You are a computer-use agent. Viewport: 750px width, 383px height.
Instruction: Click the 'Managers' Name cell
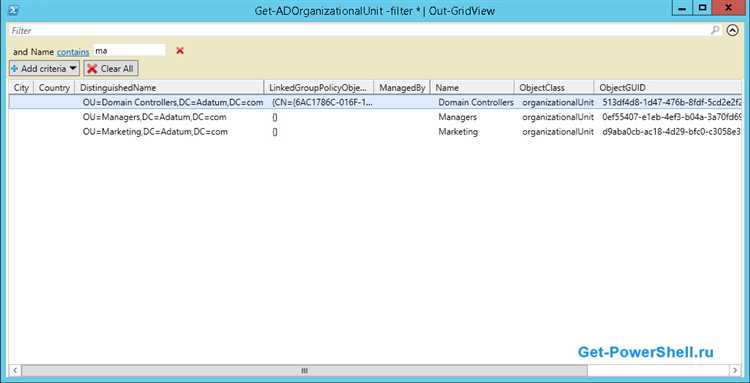pos(457,117)
